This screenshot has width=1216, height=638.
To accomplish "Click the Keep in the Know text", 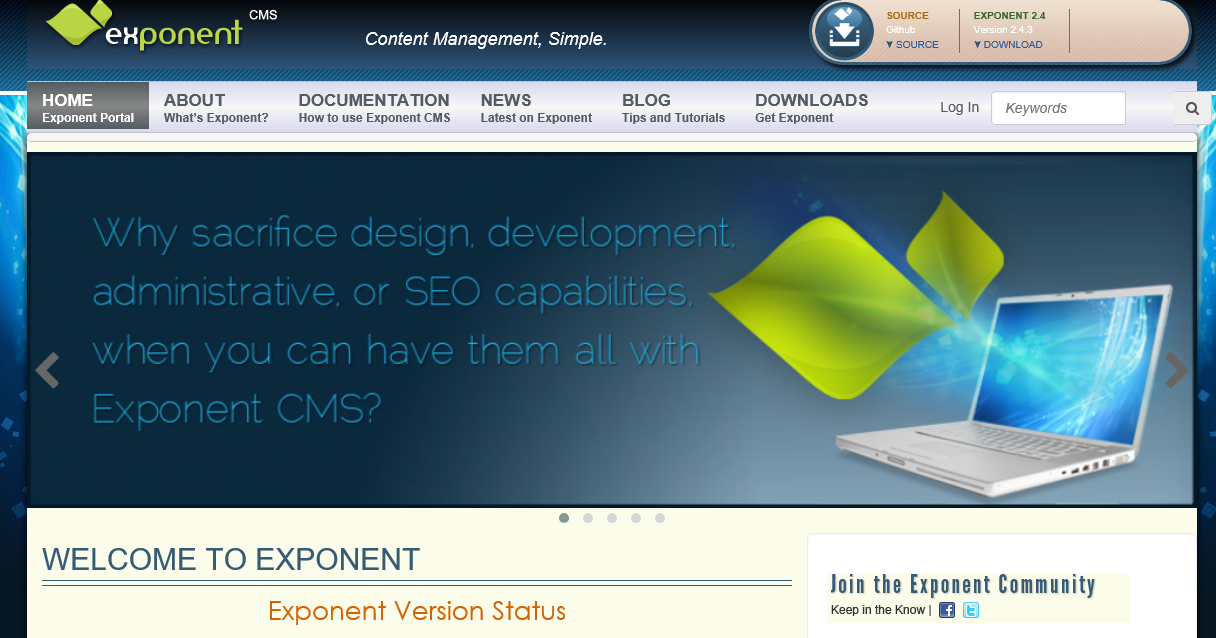I will click(878, 610).
